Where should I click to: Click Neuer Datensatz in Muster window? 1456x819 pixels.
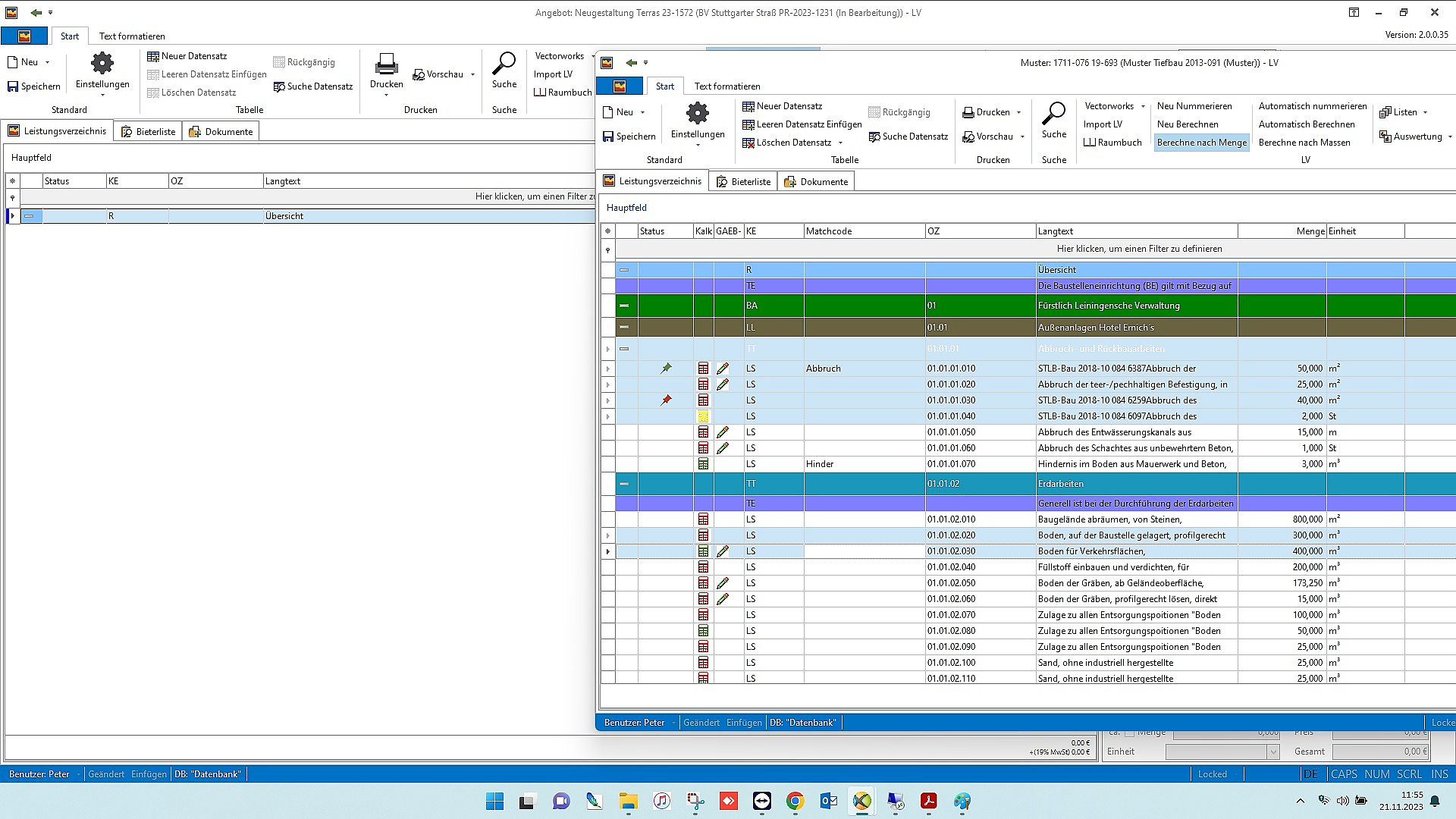point(782,106)
